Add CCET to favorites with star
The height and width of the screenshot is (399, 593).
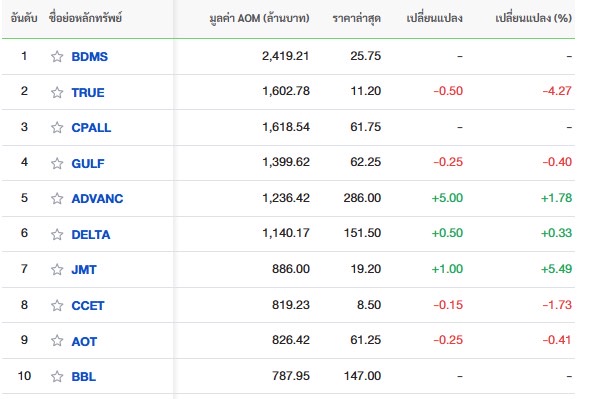tap(57, 305)
